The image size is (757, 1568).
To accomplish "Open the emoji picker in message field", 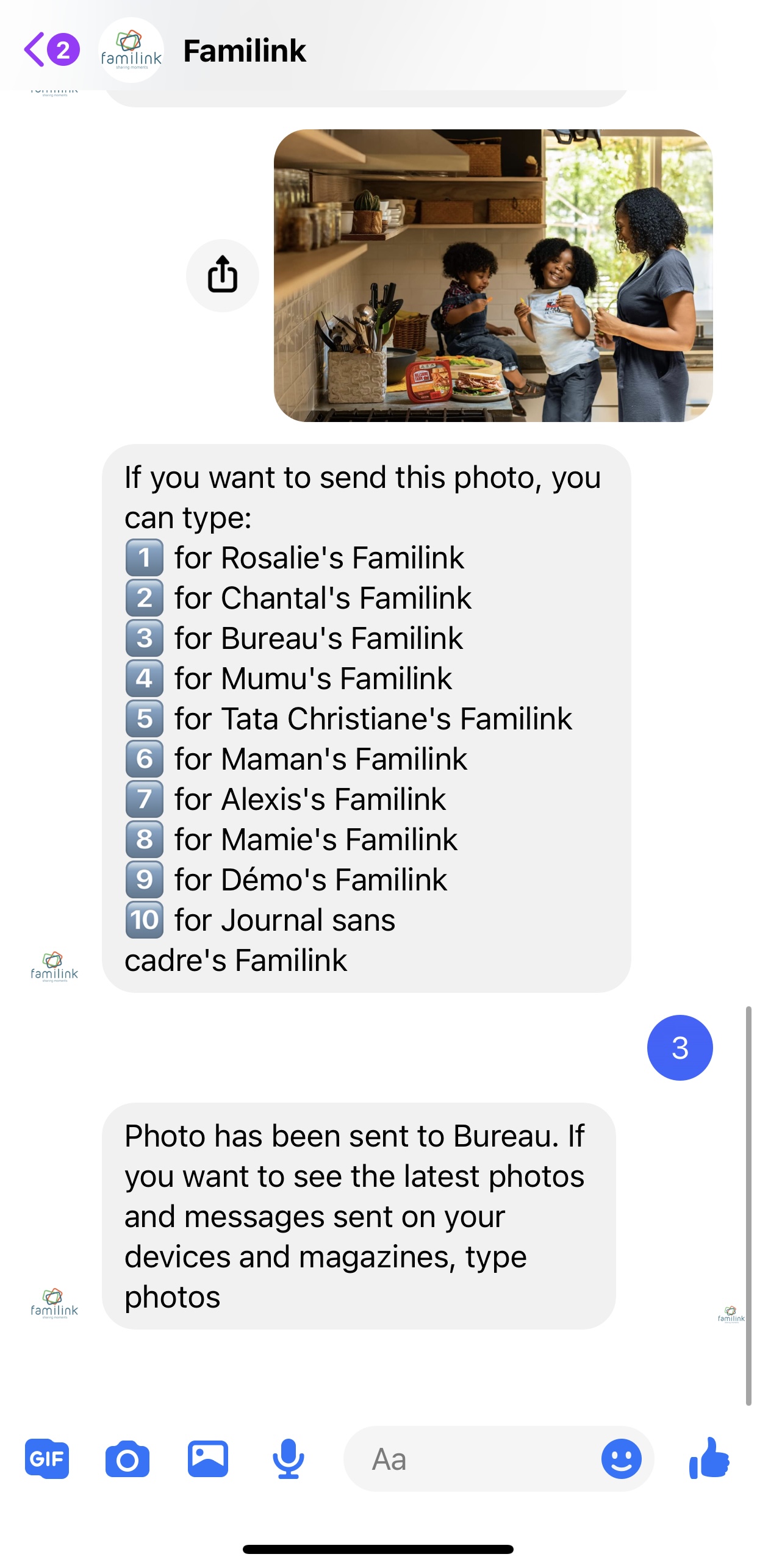I will pyautogui.click(x=621, y=1459).
